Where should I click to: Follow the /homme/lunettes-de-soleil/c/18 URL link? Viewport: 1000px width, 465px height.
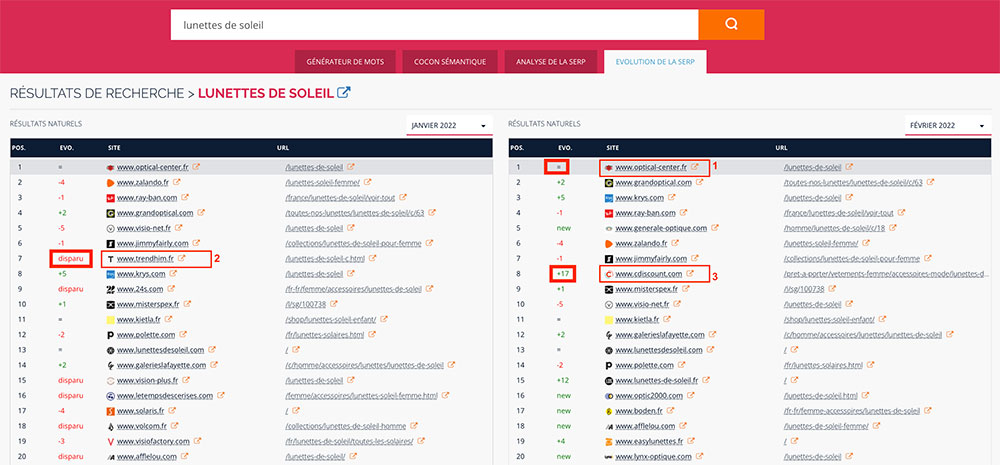click(x=832, y=228)
